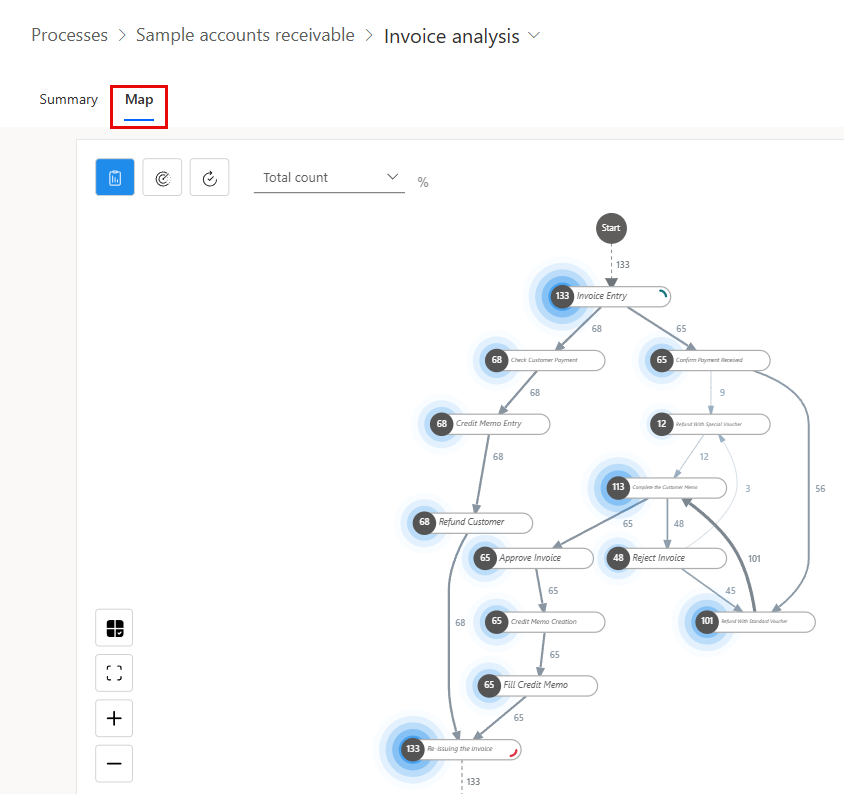Fit the map to screen
The height and width of the screenshot is (794, 844).
[x=114, y=673]
